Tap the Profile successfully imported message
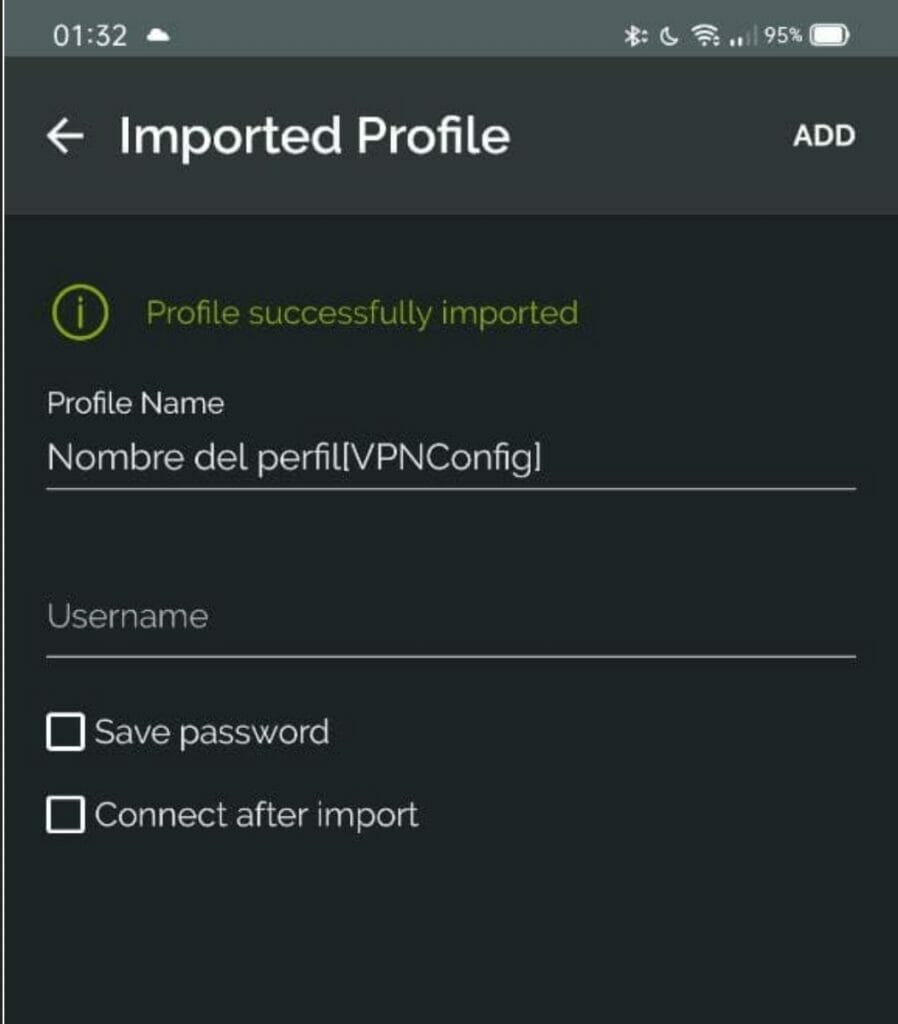898x1024 pixels. coord(362,313)
